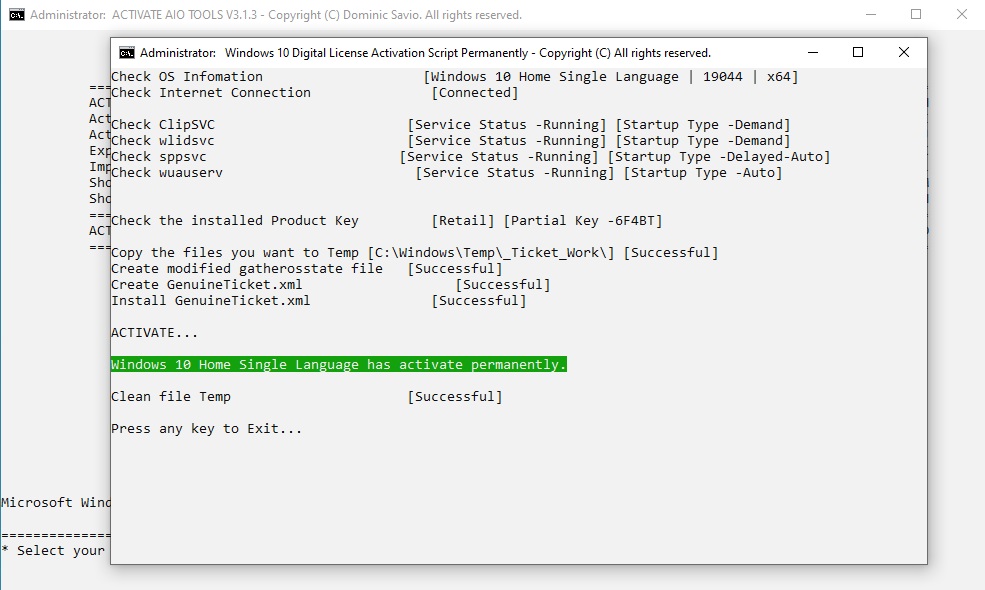Click the green highlighted activation success message

pos(338,365)
